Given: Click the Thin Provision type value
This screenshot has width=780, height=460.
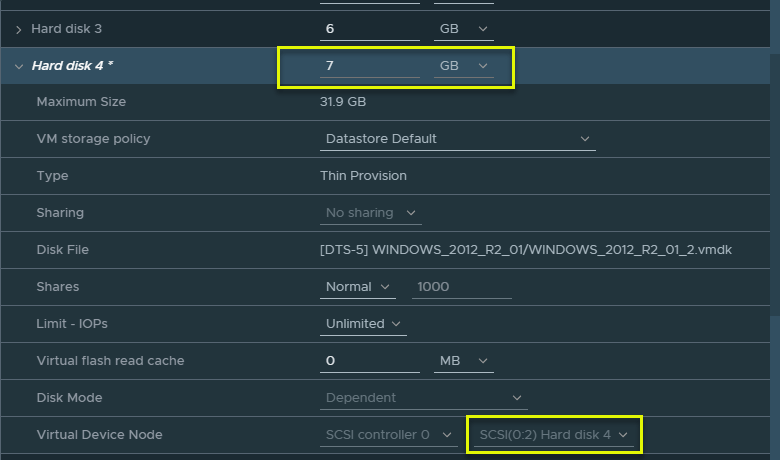Looking at the screenshot, I should pyautogui.click(x=363, y=176).
